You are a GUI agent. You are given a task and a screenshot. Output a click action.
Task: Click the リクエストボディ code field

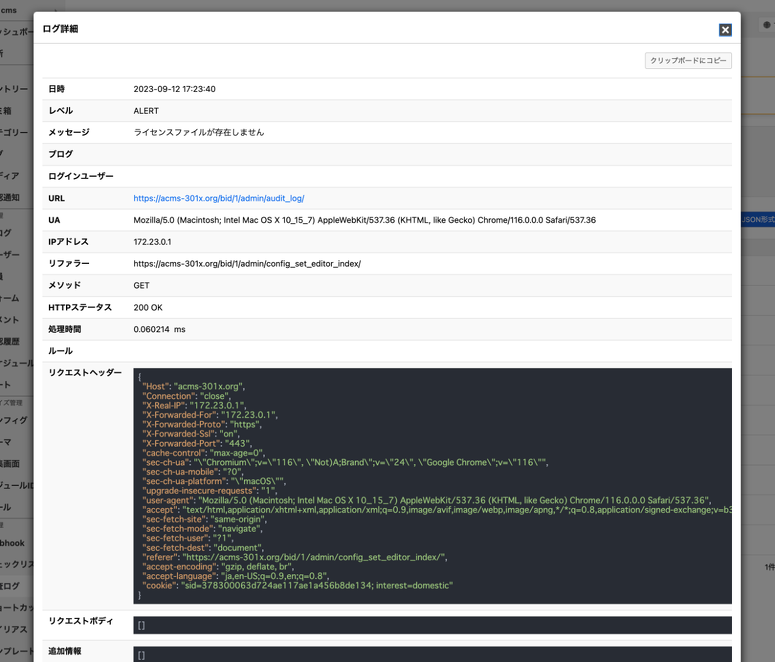[x=432, y=625]
